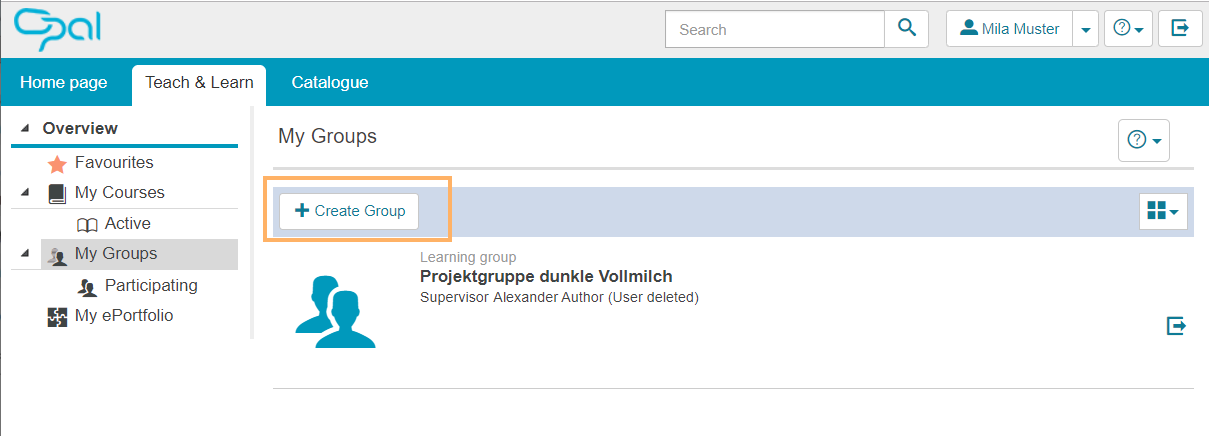Image resolution: width=1209 pixels, height=436 pixels.
Task: Leave group via exit icon in row
Action: click(1176, 326)
